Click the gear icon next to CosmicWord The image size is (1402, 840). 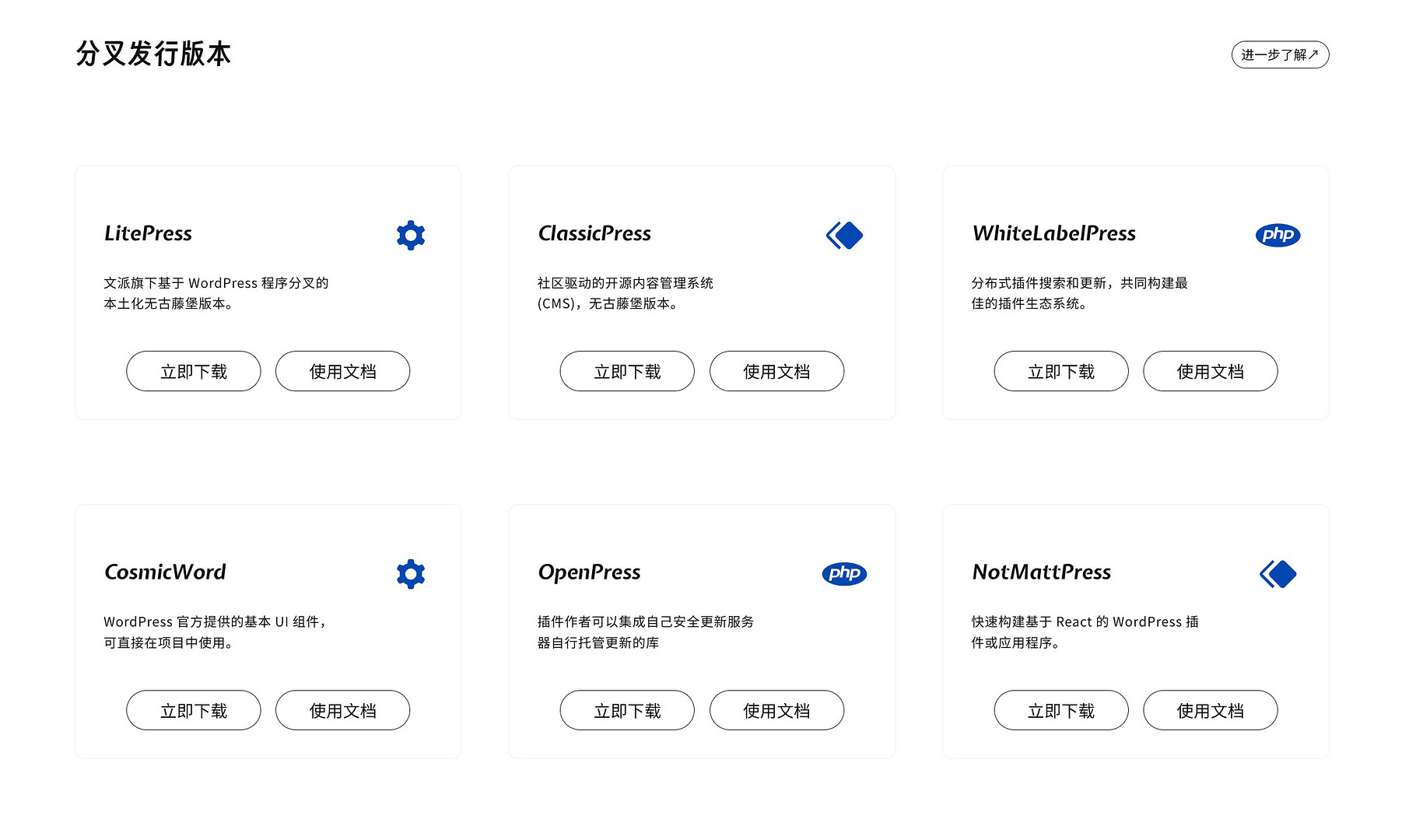[x=410, y=574]
